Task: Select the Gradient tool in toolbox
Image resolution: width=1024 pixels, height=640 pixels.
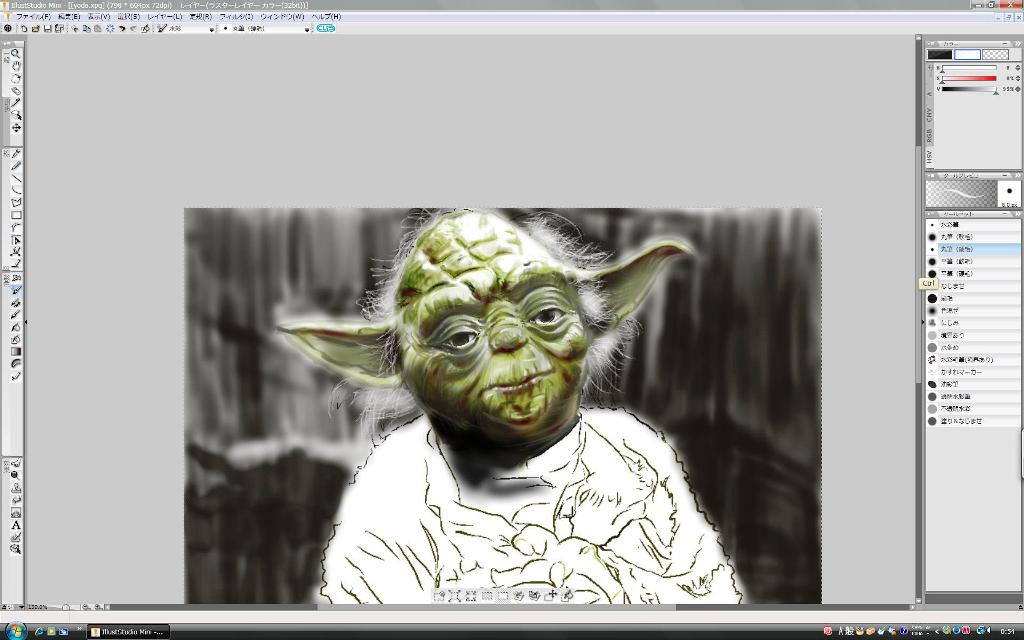Action: click(x=16, y=352)
